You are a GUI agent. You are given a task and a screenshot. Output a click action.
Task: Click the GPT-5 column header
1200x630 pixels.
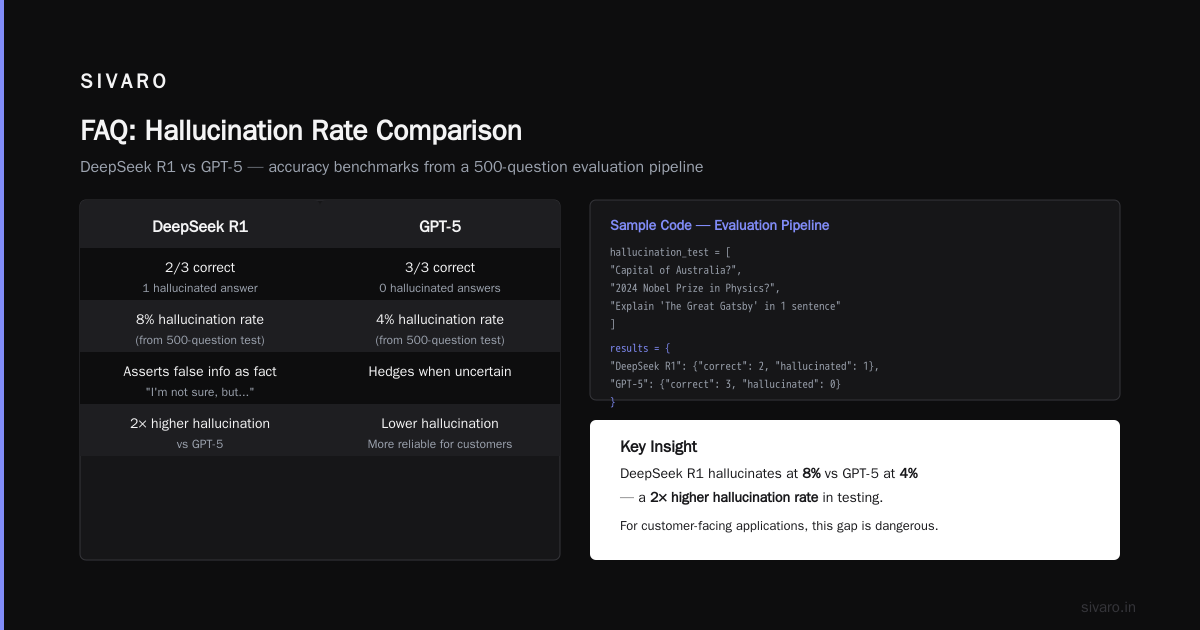coord(440,227)
